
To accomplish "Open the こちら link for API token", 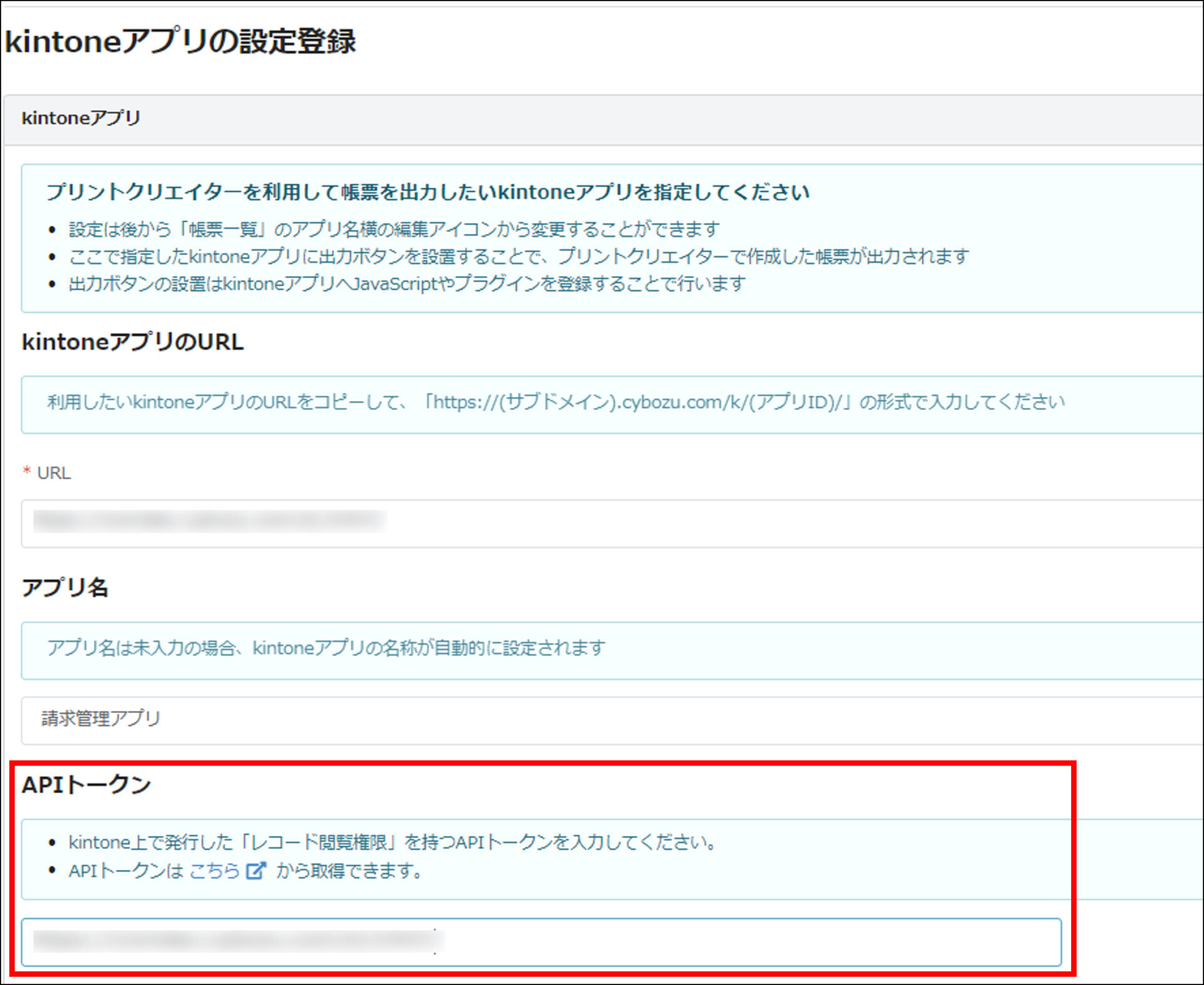I will [x=215, y=871].
